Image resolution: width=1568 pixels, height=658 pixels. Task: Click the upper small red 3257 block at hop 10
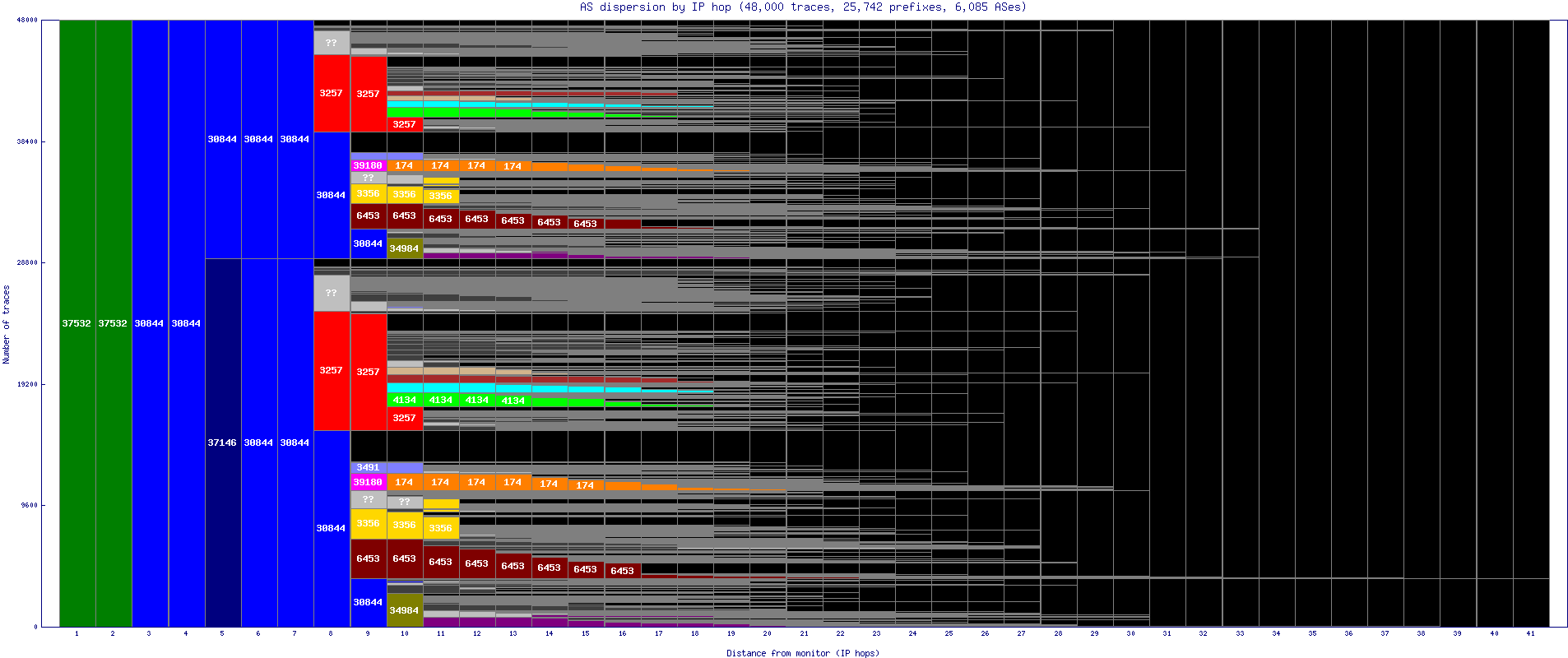(x=404, y=124)
